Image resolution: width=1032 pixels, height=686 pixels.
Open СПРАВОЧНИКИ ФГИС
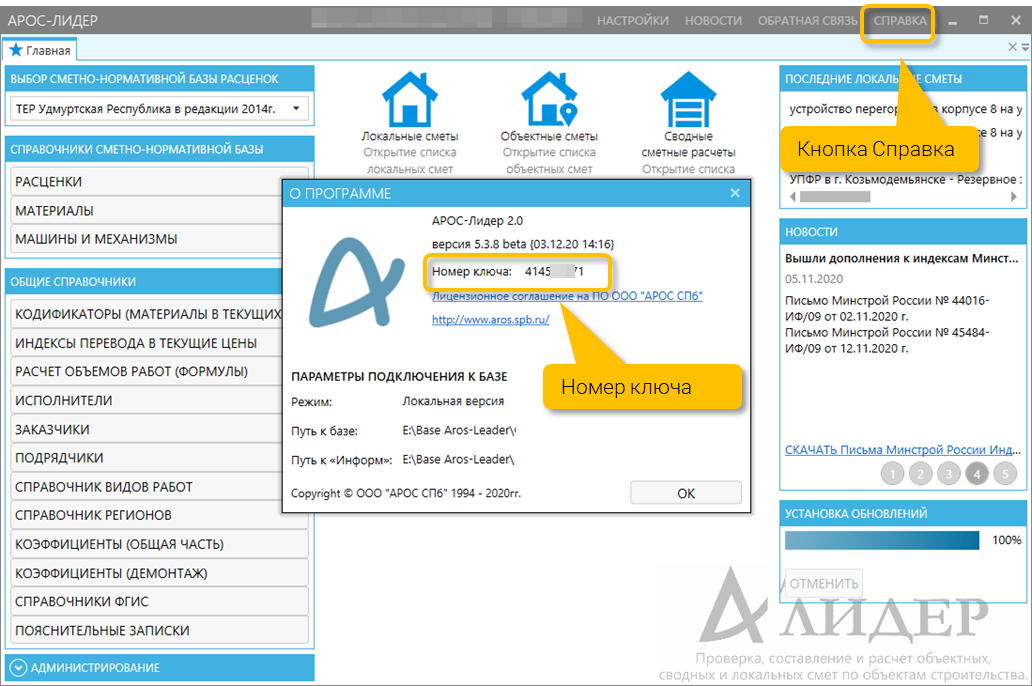click(x=159, y=601)
